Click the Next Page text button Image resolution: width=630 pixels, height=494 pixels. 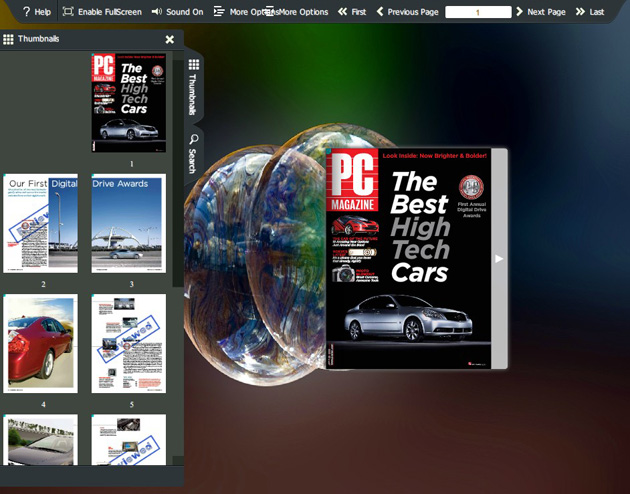(x=546, y=12)
